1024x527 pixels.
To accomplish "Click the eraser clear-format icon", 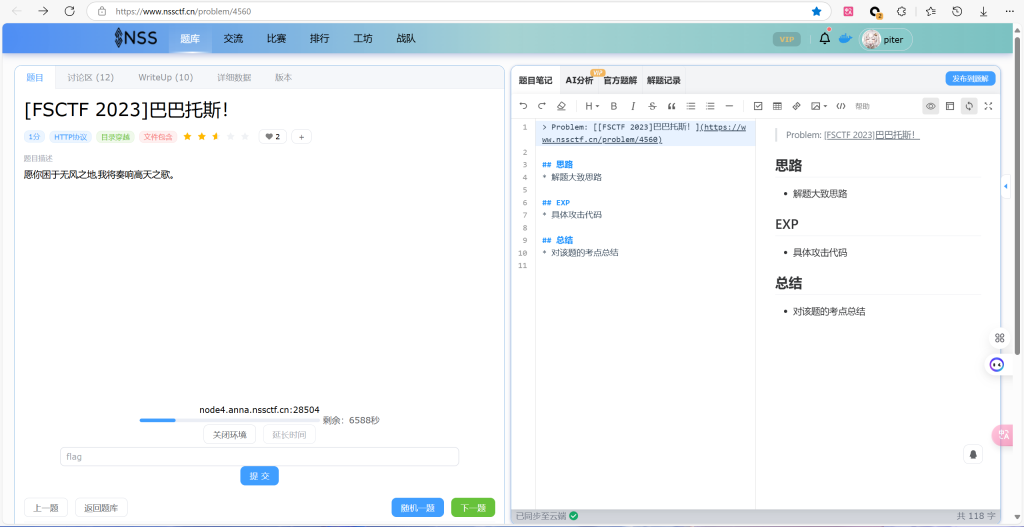I will (x=561, y=106).
